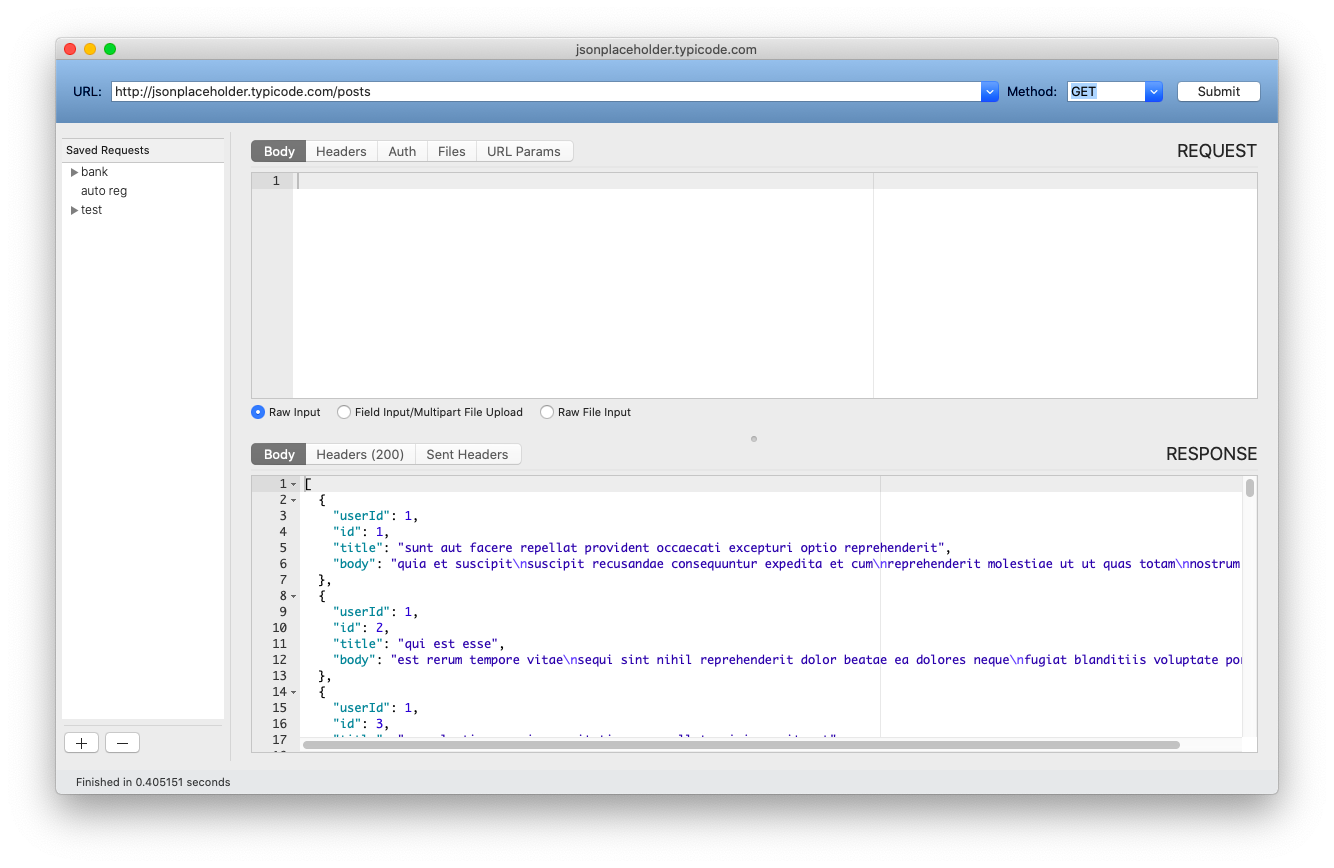The width and height of the screenshot is (1334, 868).
Task: Open the URL history dropdown arrow
Action: pos(990,91)
